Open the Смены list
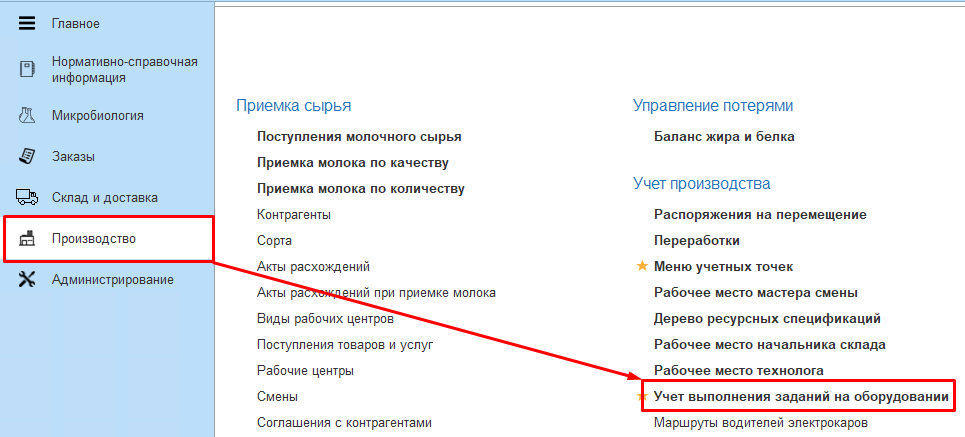The image size is (965, 437). (277, 397)
